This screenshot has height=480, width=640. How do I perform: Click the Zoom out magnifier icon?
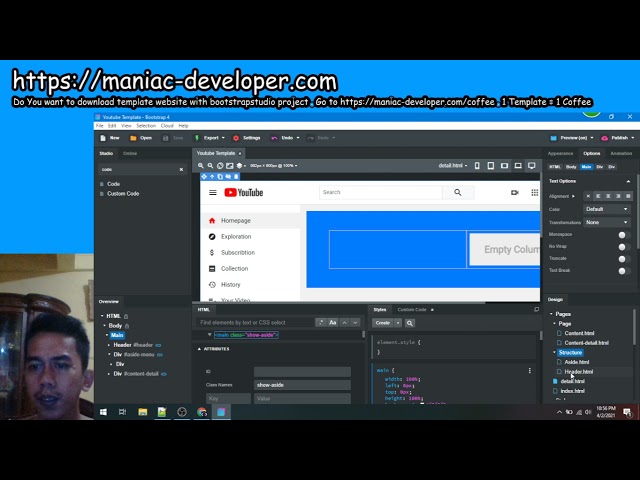click(x=210, y=166)
